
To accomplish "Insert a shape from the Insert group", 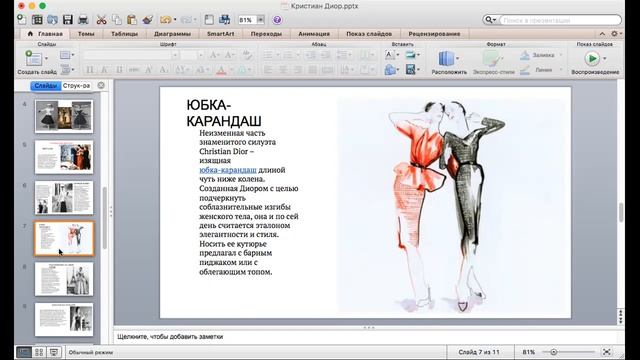I will [390, 70].
